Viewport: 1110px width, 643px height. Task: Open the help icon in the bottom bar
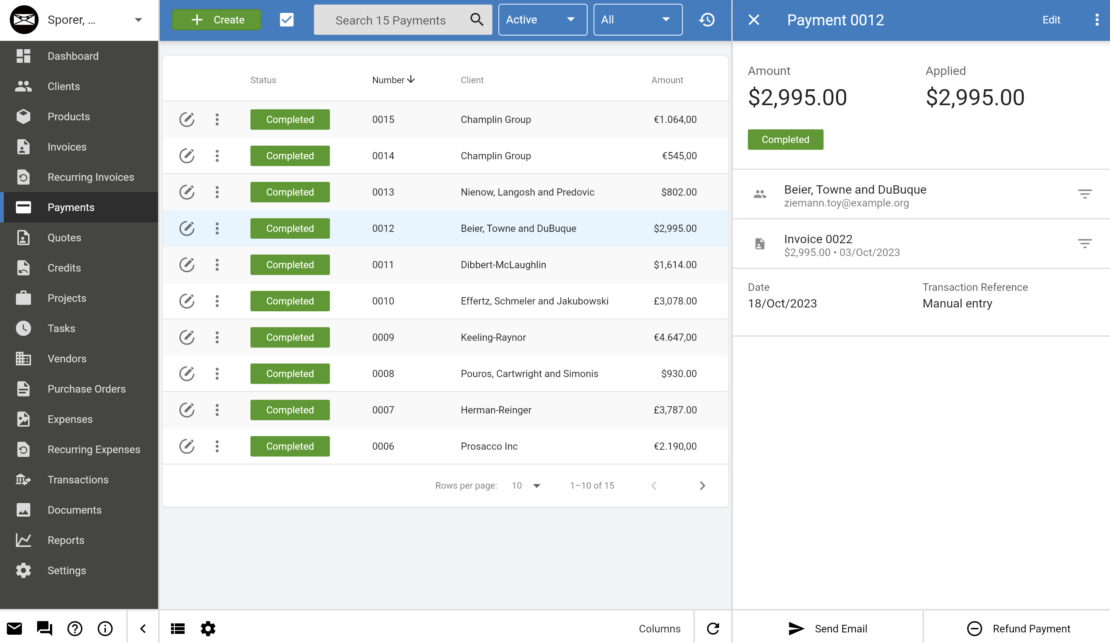(x=75, y=628)
